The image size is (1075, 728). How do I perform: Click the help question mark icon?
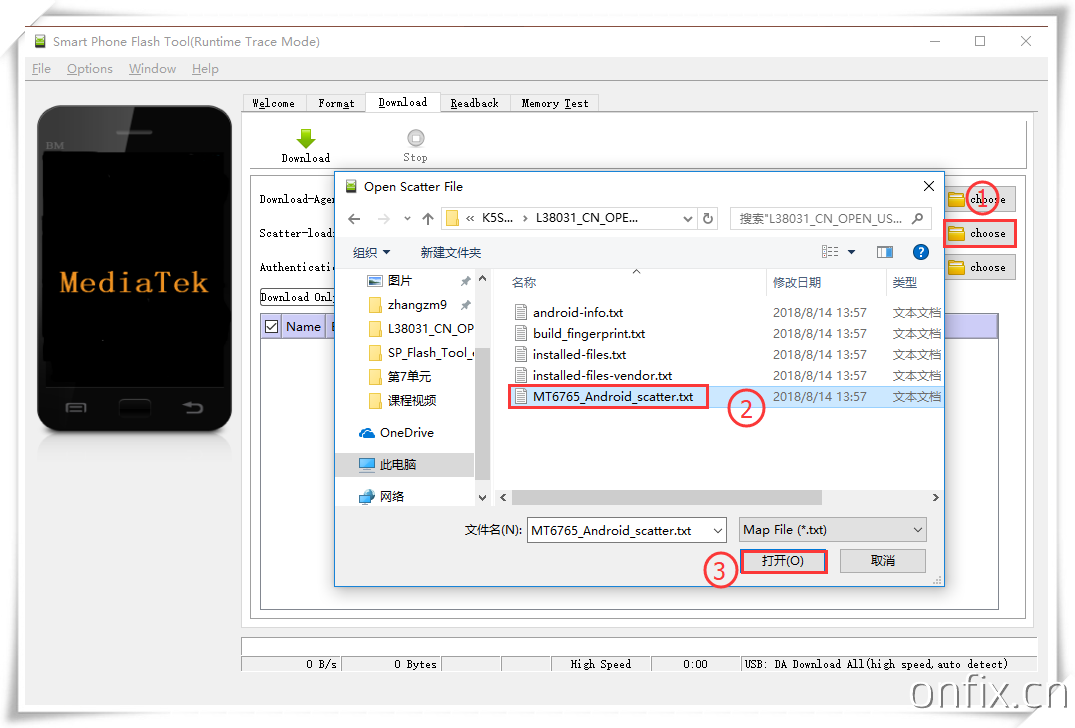(921, 252)
